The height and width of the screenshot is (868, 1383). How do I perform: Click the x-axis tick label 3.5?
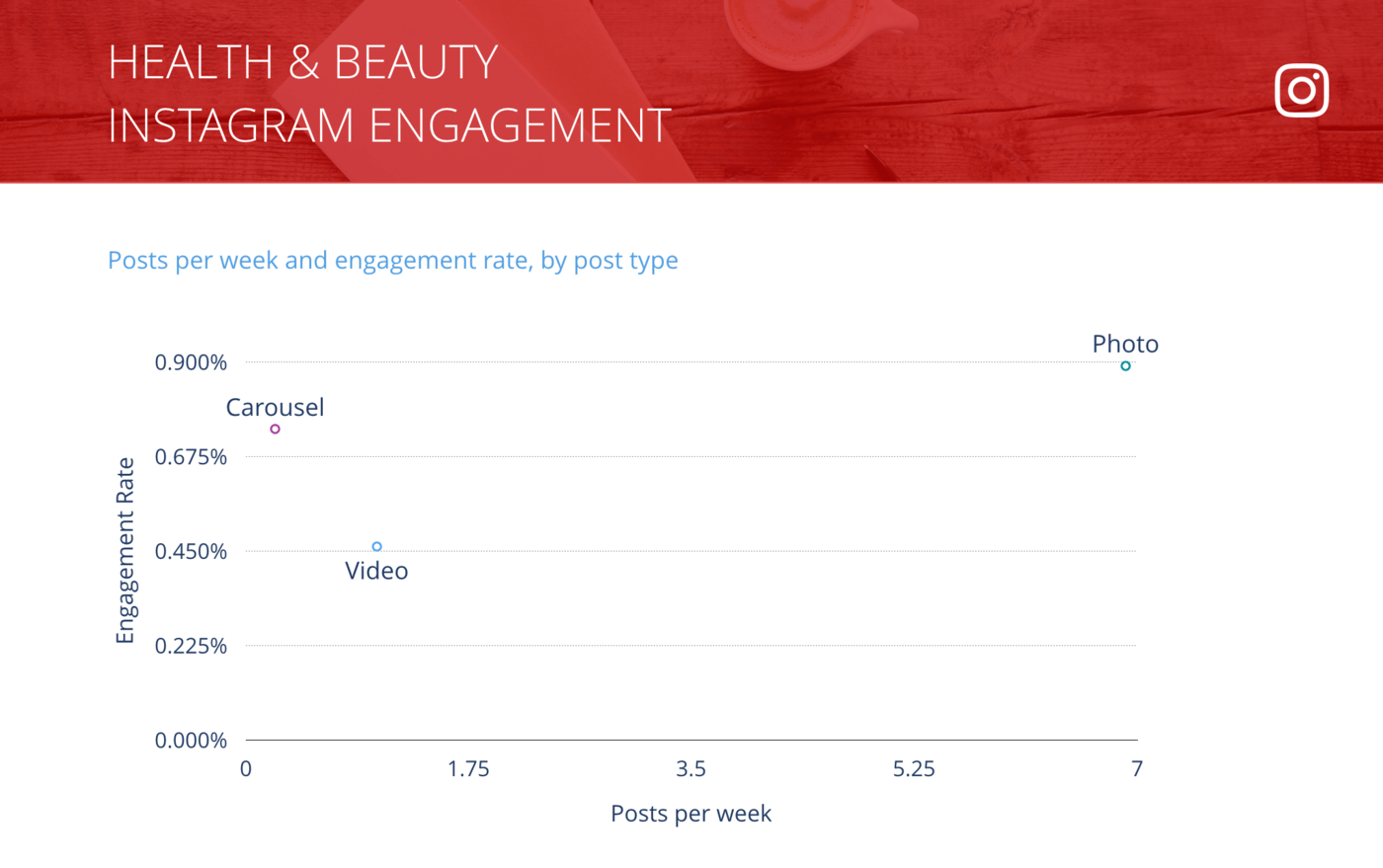tap(691, 769)
